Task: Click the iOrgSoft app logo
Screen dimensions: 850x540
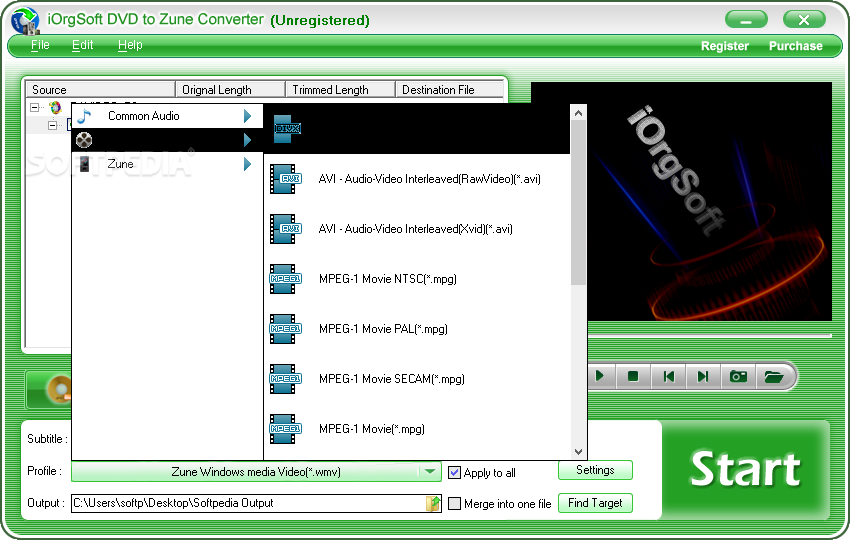Action: [25, 21]
